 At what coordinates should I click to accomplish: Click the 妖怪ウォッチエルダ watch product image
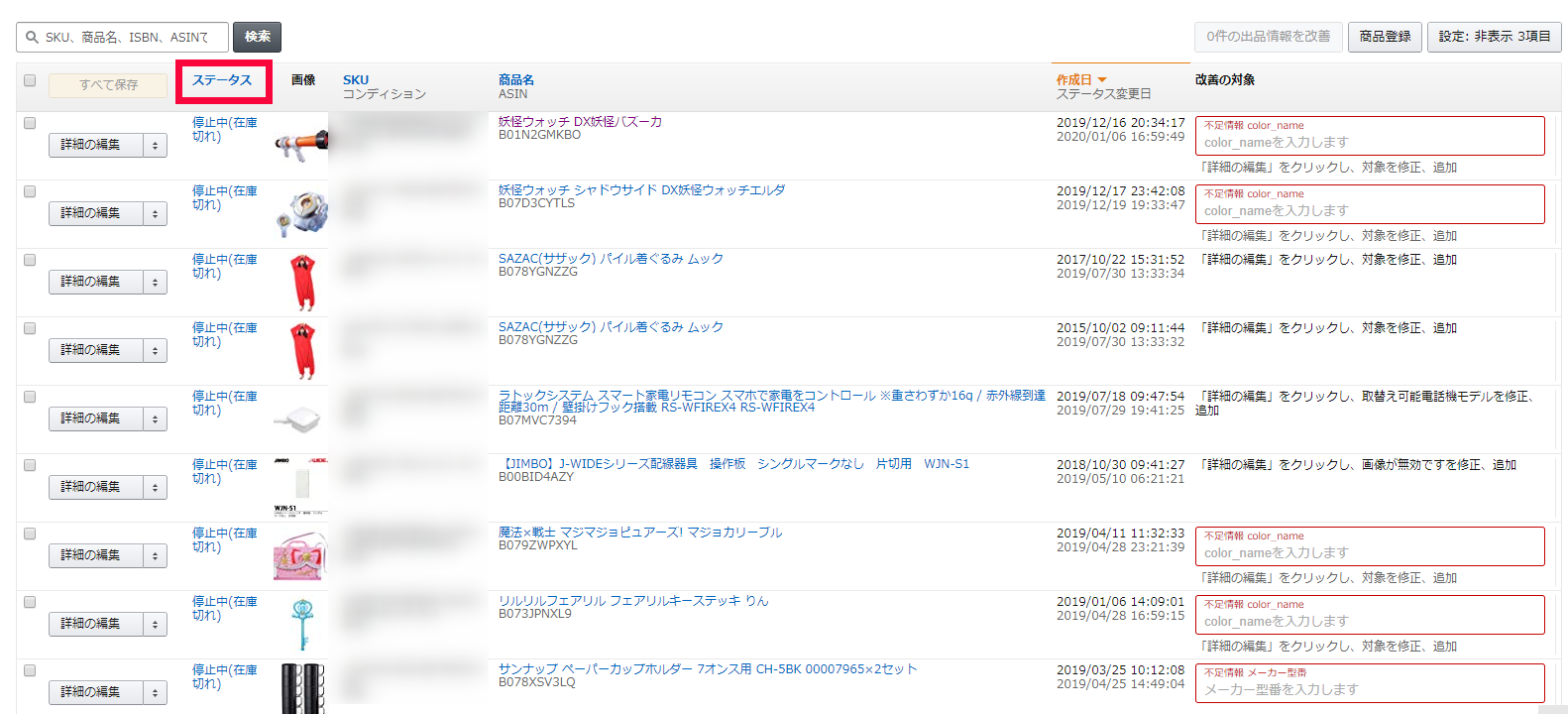coord(300,213)
